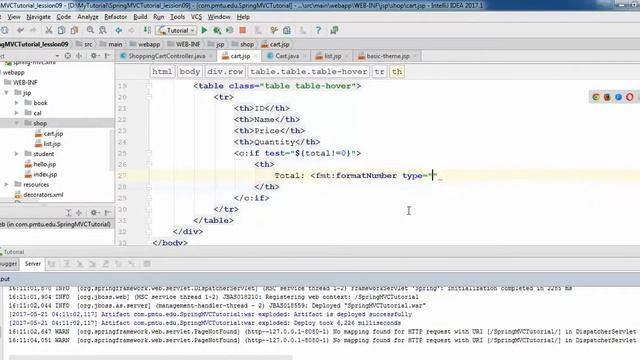
Task: Click Quantity header text on line 24
Action: point(275,142)
